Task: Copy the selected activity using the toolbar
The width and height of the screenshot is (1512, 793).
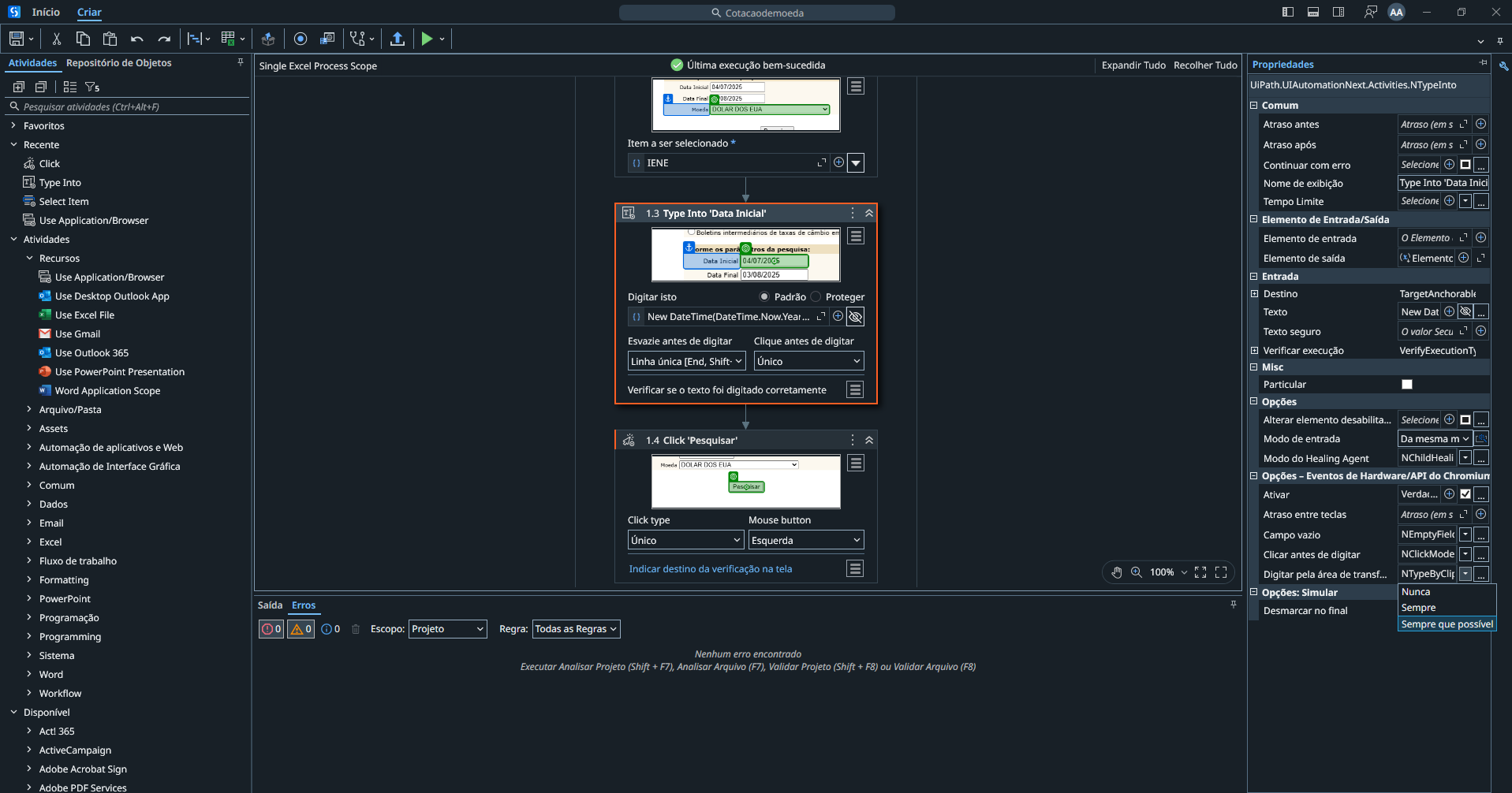Action: 83,39
